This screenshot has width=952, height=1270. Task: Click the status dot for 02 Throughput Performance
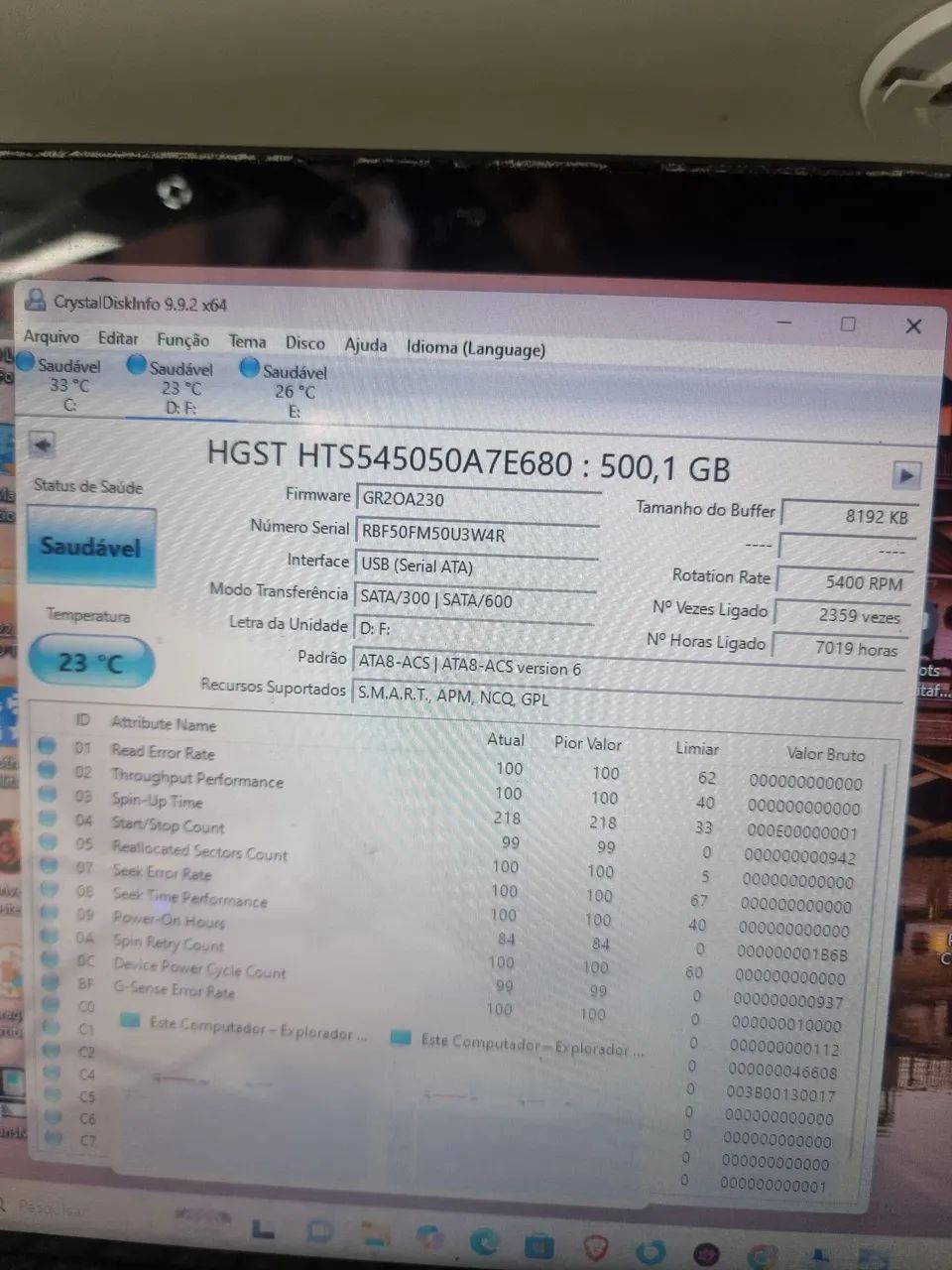47,770
